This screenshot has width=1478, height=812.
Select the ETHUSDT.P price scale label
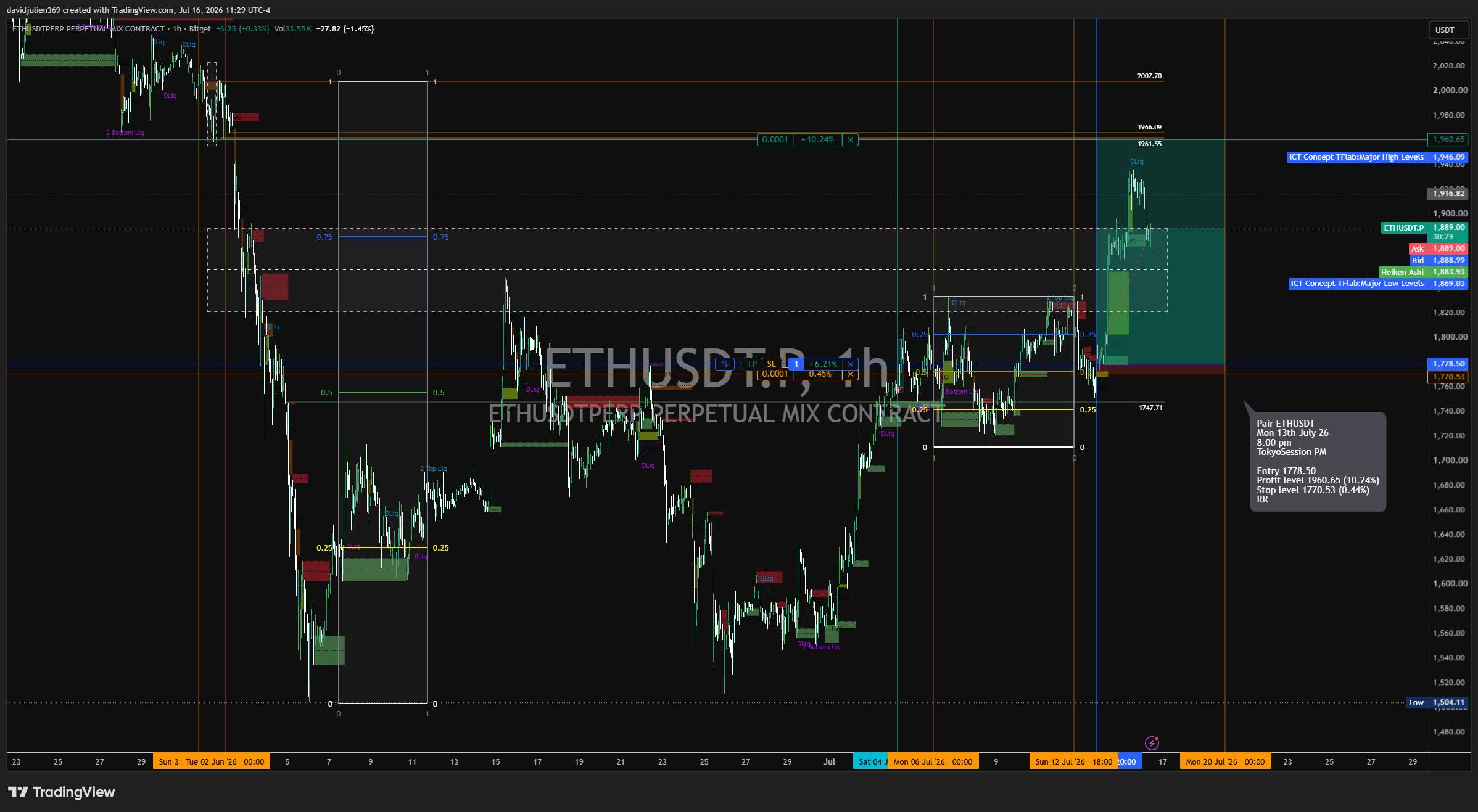click(1403, 228)
